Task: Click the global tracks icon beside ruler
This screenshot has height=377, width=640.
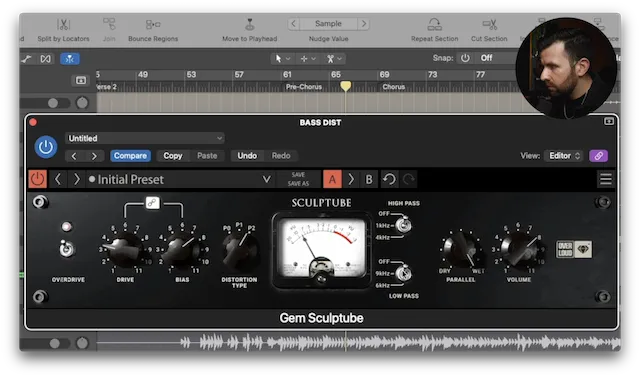Action: coord(81,80)
